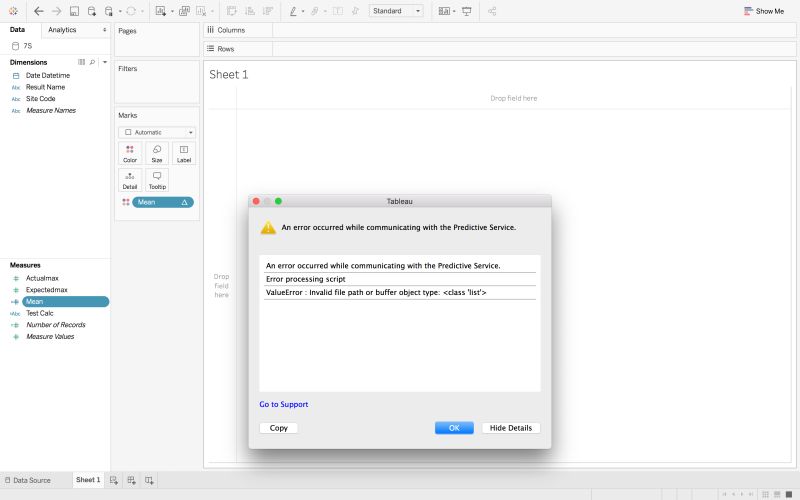This screenshot has width=800, height=500.
Task: Click the search fields magnifier icon
Action: click(92, 62)
